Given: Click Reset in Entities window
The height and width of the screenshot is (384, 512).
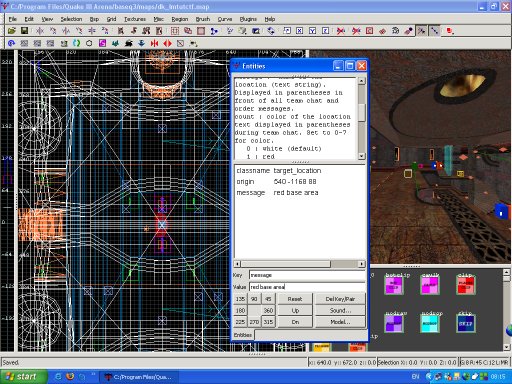Looking at the screenshot, I should tap(295, 299).
